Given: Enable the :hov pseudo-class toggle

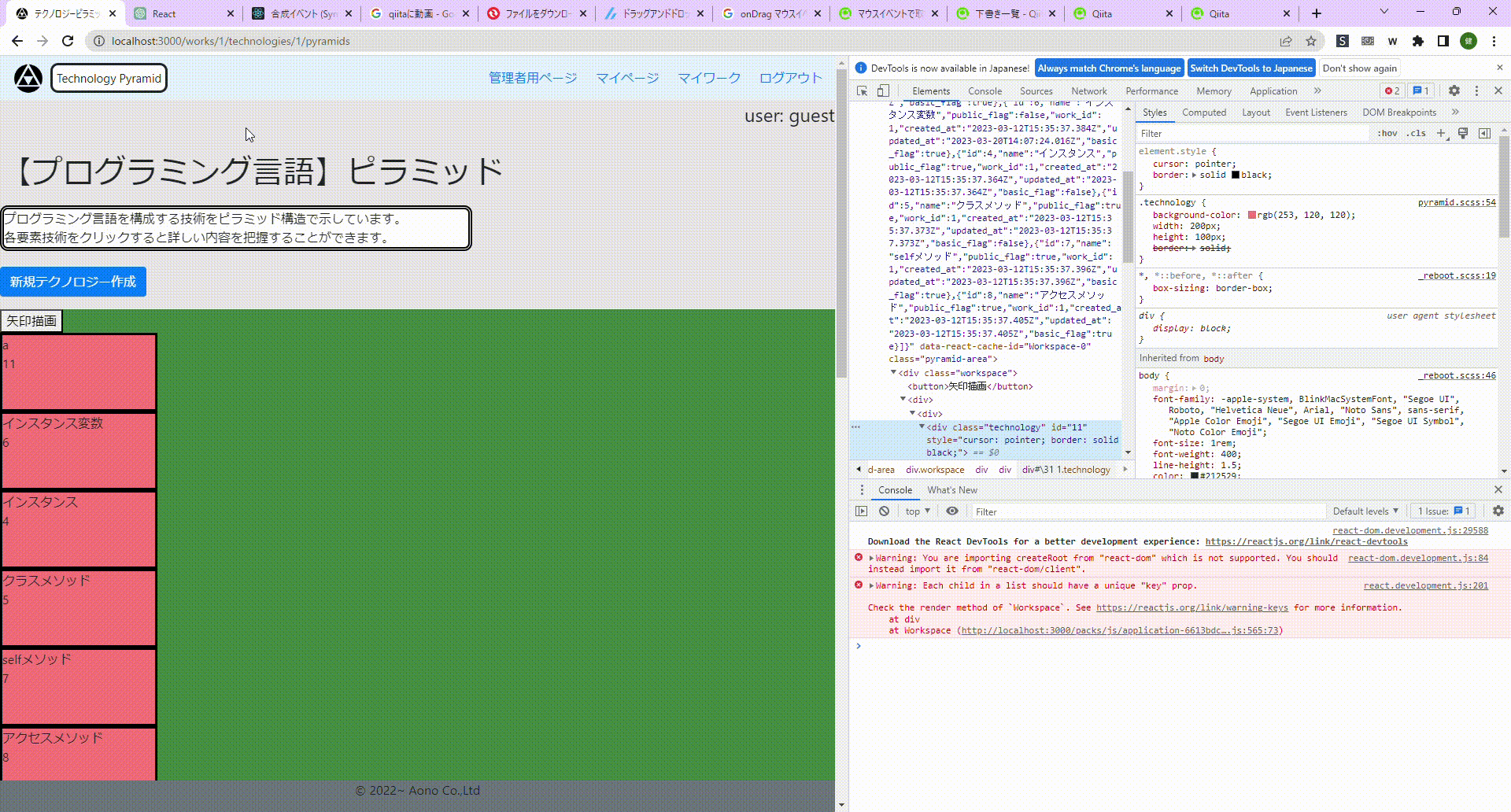Looking at the screenshot, I should [1387, 133].
